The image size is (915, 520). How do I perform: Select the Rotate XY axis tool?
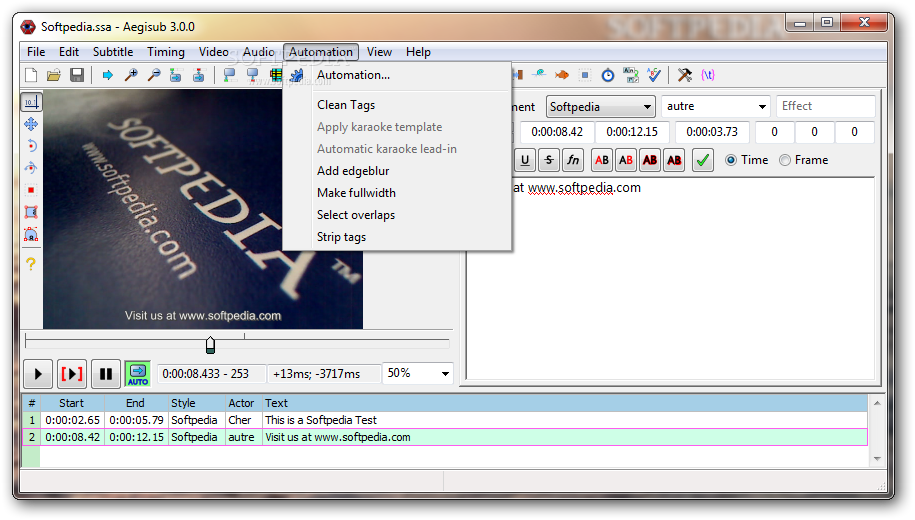click(x=31, y=168)
